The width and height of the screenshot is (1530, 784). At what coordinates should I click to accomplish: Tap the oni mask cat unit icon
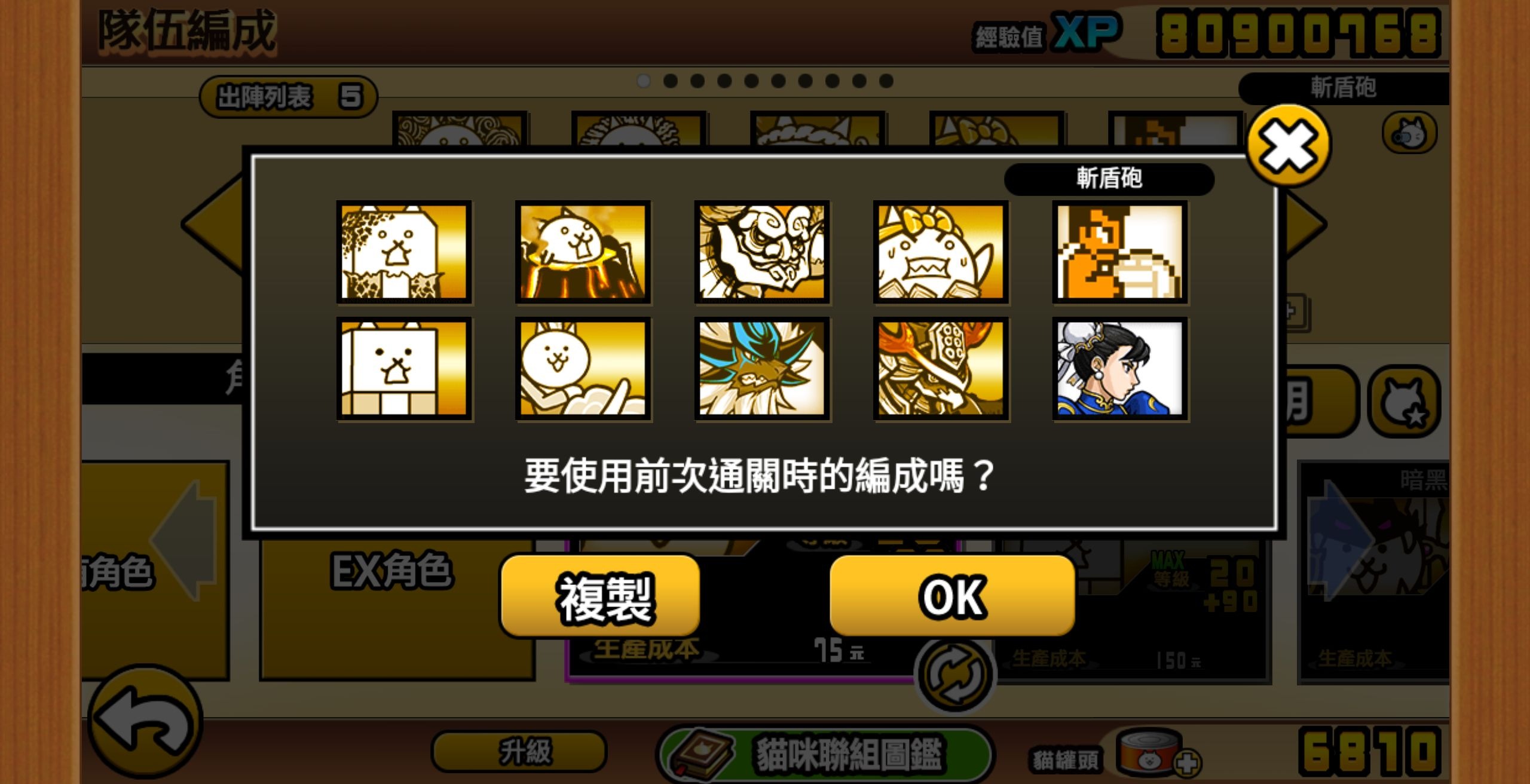click(x=761, y=252)
